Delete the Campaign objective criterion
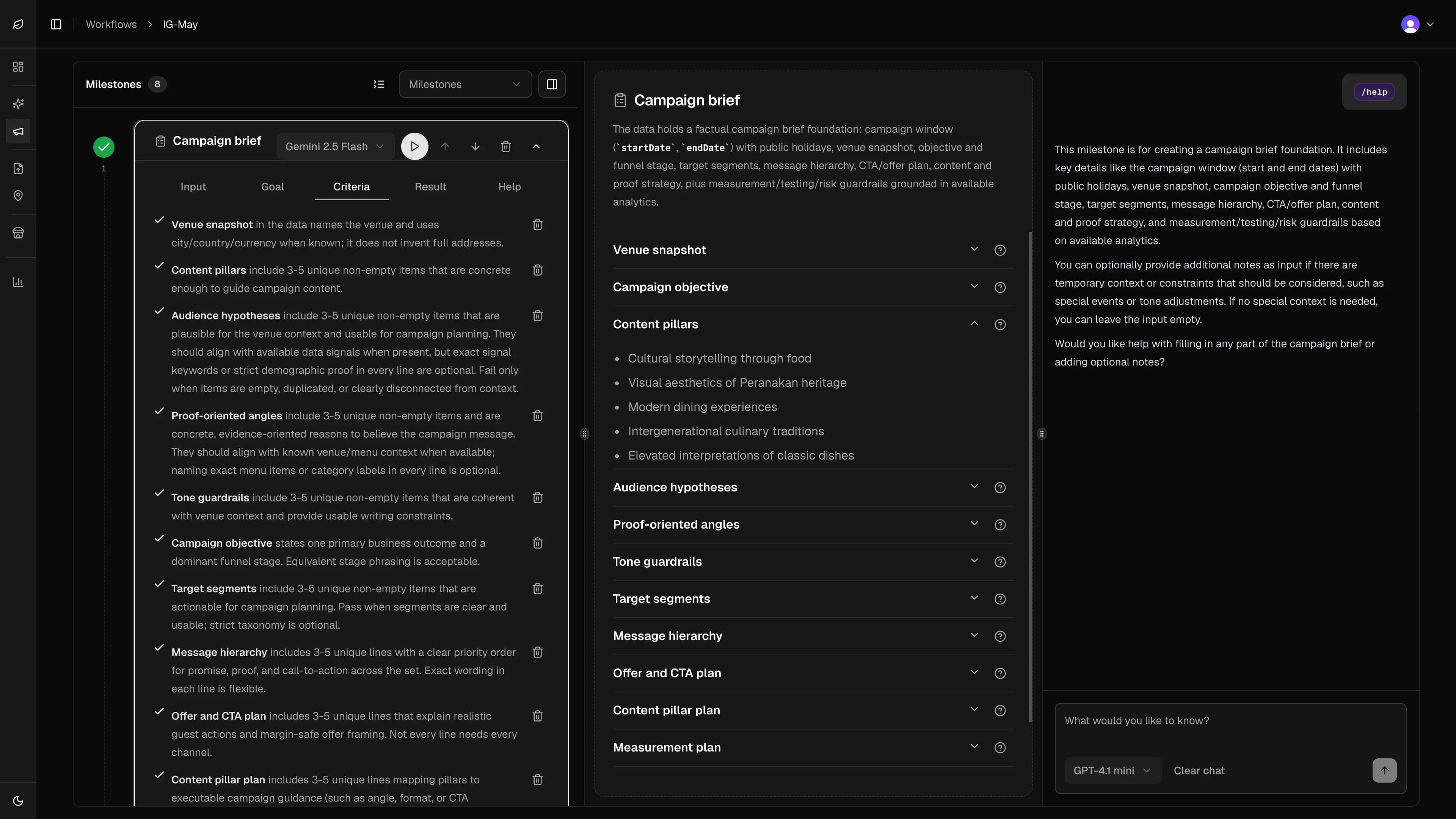The image size is (1456, 819). click(x=538, y=543)
